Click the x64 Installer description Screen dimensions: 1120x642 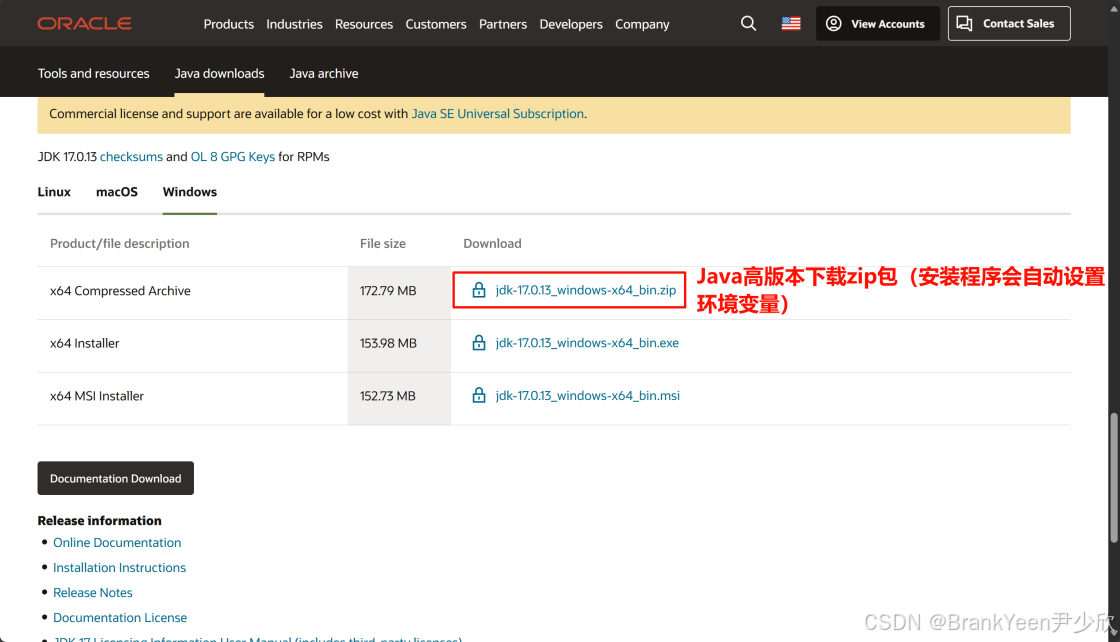(84, 343)
